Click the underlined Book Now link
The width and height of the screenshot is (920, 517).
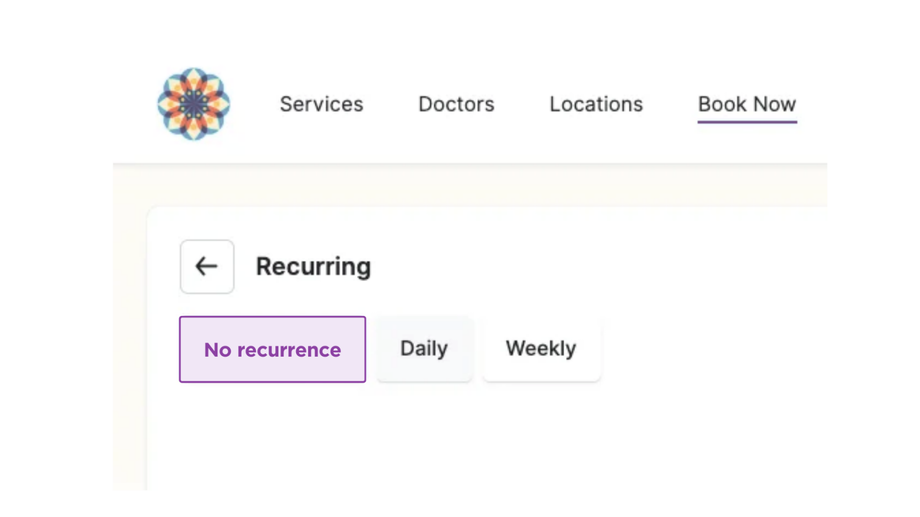point(746,104)
